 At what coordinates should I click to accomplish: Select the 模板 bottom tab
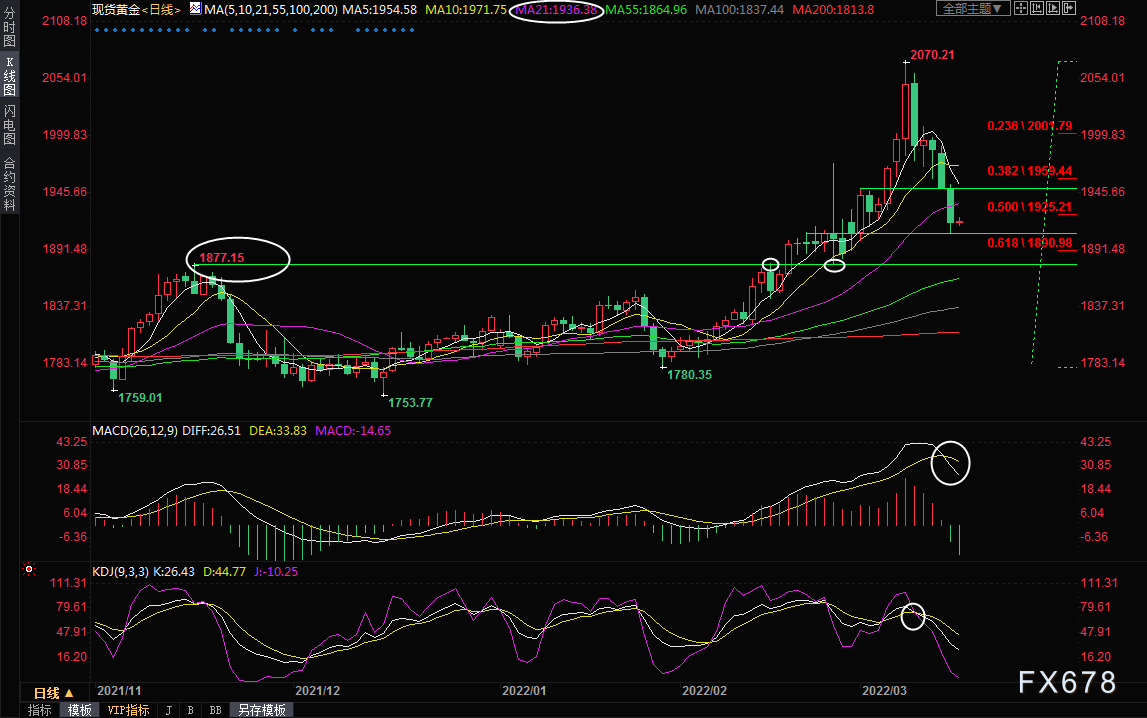point(80,710)
